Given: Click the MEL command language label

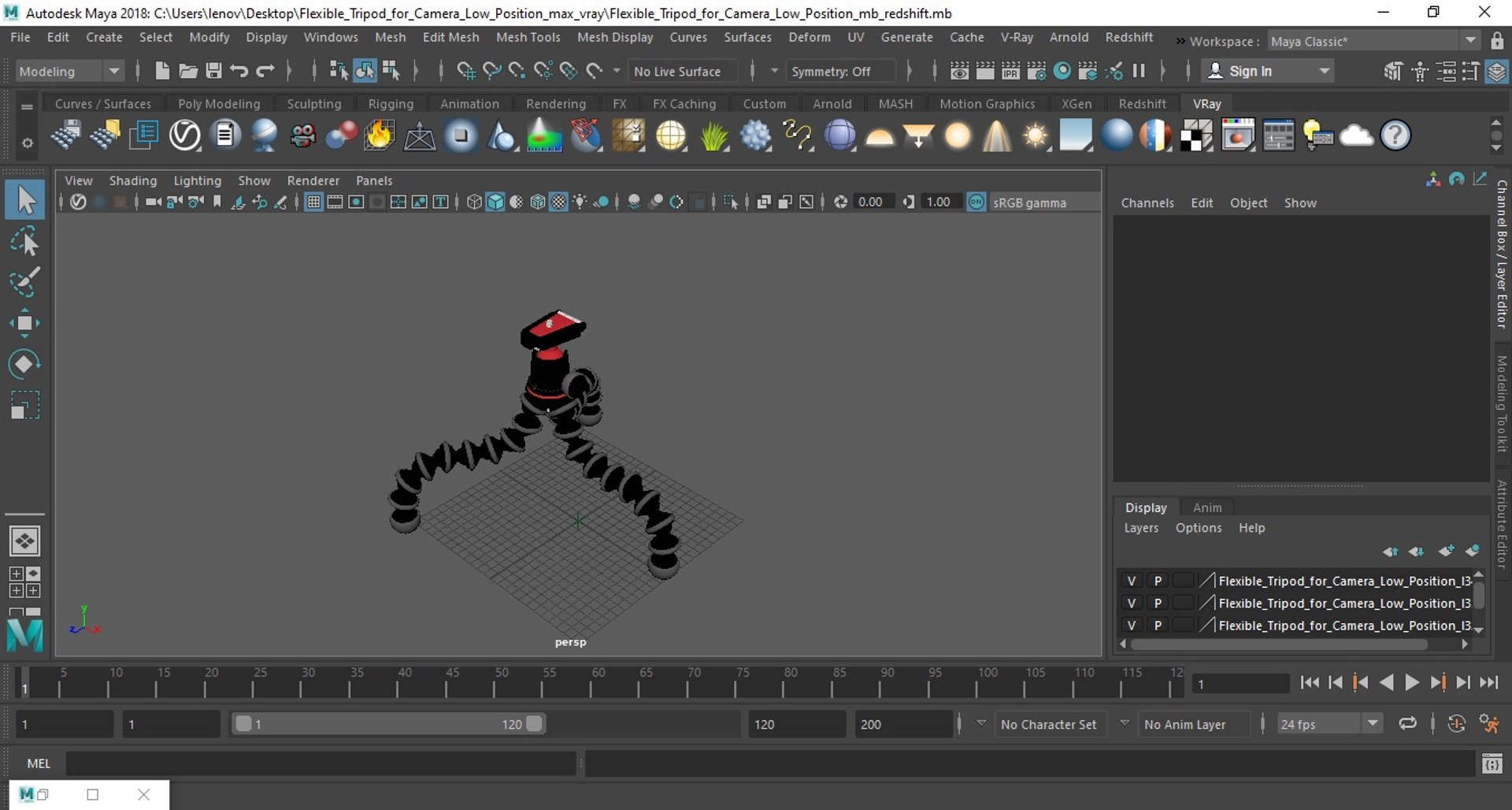Looking at the screenshot, I should point(39,763).
